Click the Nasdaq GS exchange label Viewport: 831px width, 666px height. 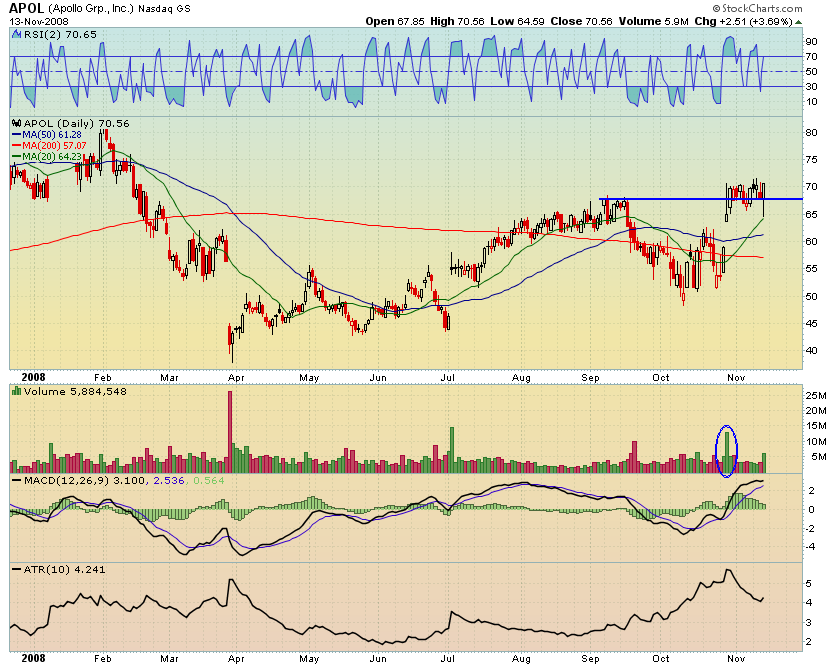point(164,9)
